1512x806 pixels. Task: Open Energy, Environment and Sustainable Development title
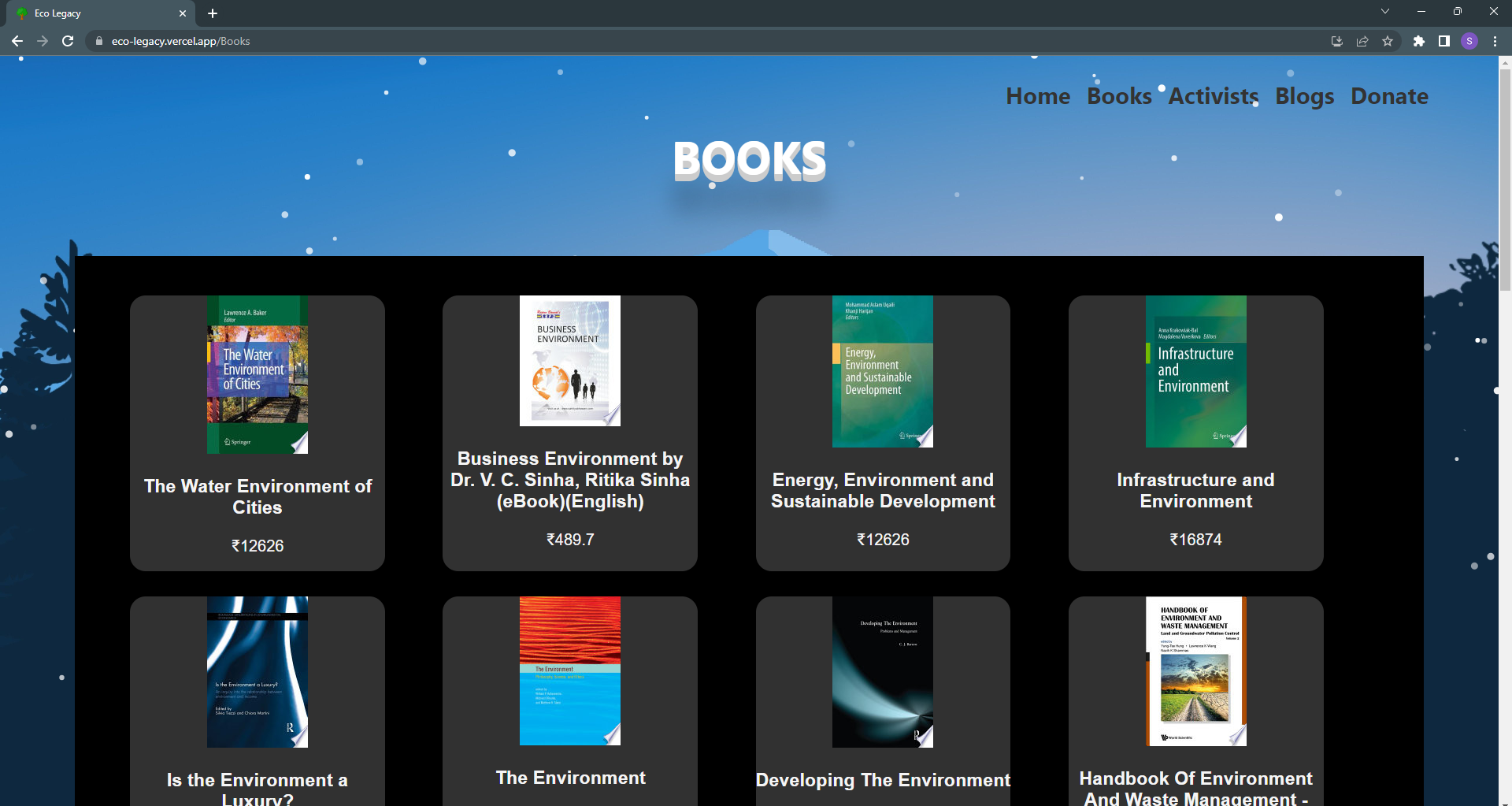click(883, 490)
